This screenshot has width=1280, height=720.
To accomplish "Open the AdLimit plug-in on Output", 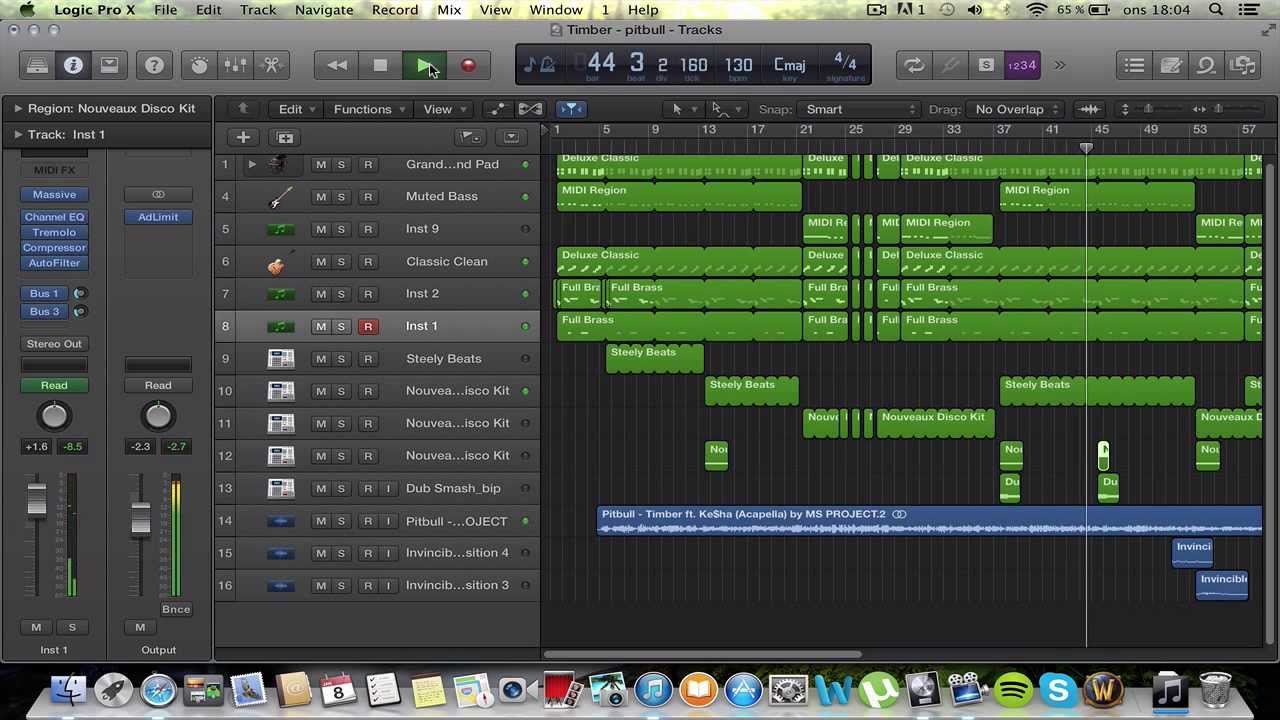I will click(x=158, y=217).
